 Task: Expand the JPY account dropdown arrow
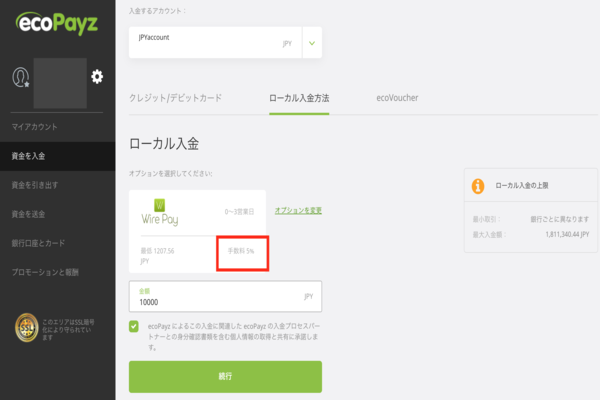click(312, 43)
